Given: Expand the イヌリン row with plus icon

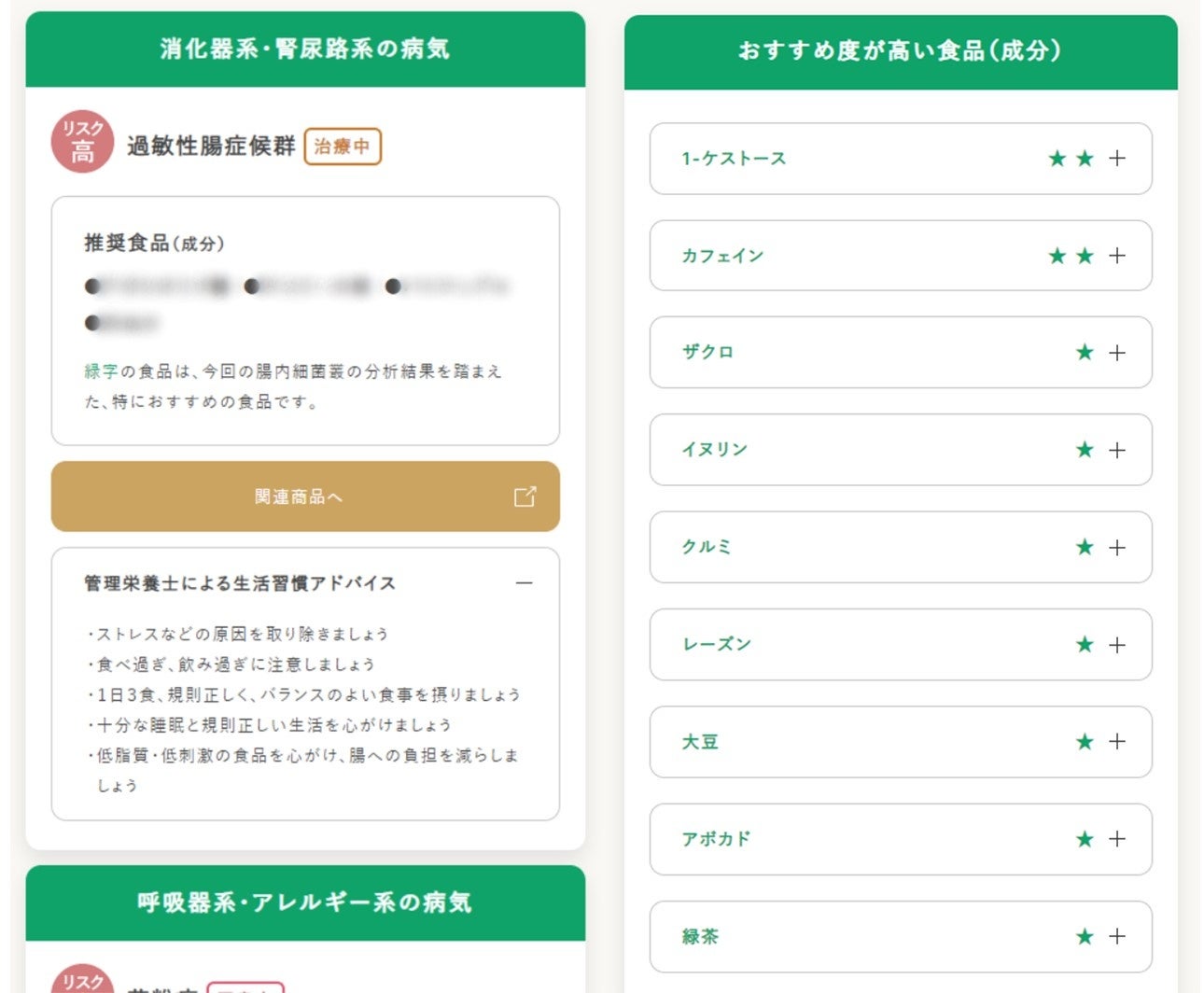Looking at the screenshot, I should [x=1116, y=450].
